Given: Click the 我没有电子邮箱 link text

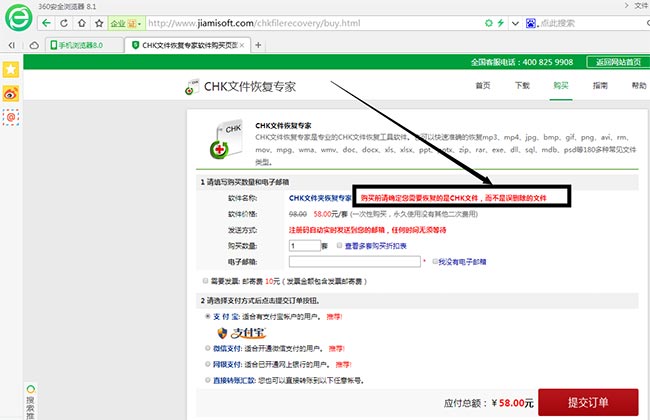Looking at the screenshot, I should (x=463, y=262).
